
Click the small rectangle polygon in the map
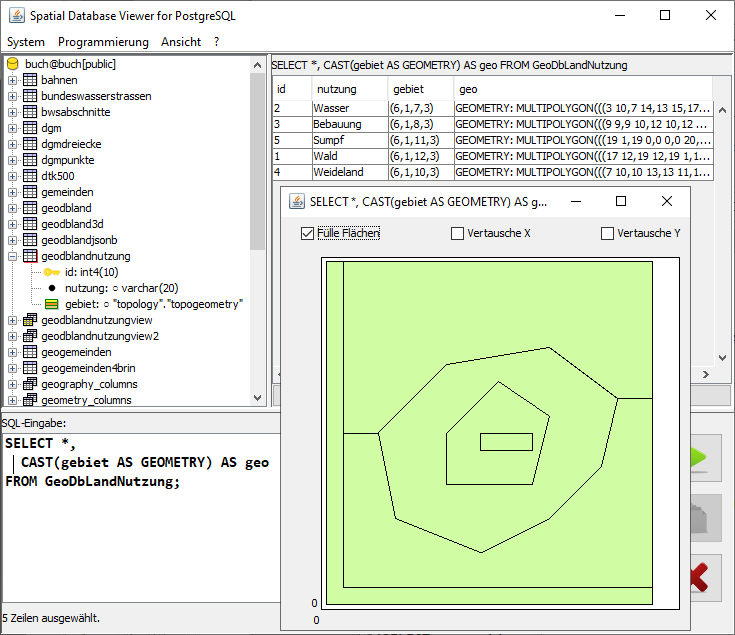506,442
